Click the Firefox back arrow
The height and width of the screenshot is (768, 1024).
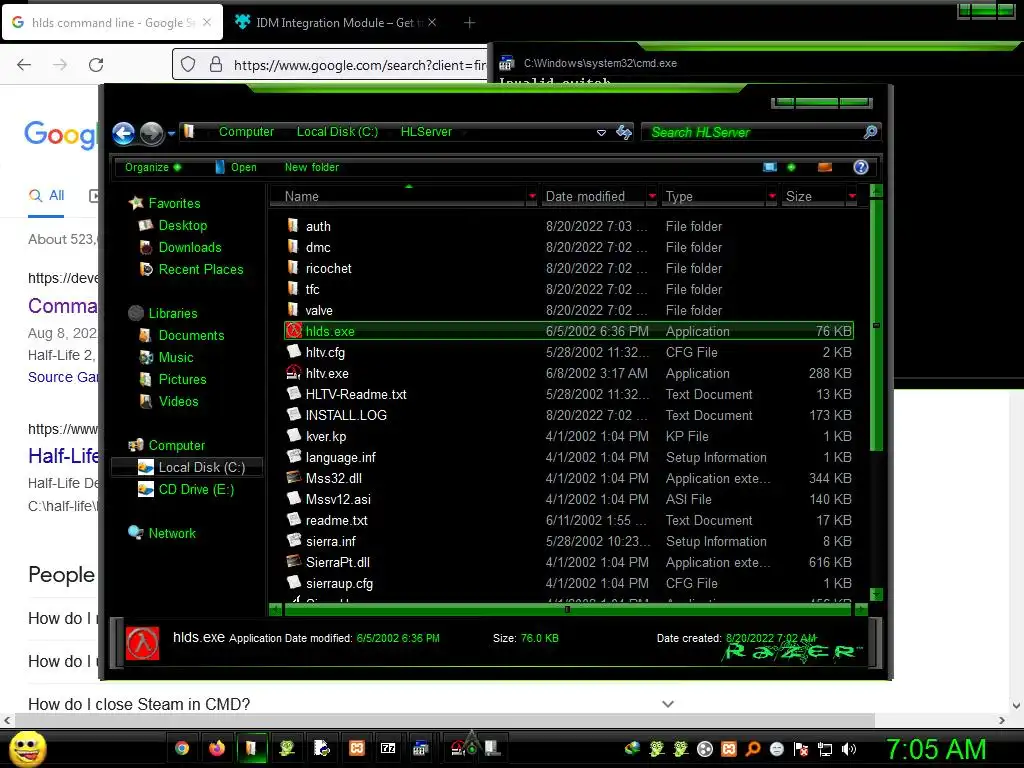[x=24, y=65]
